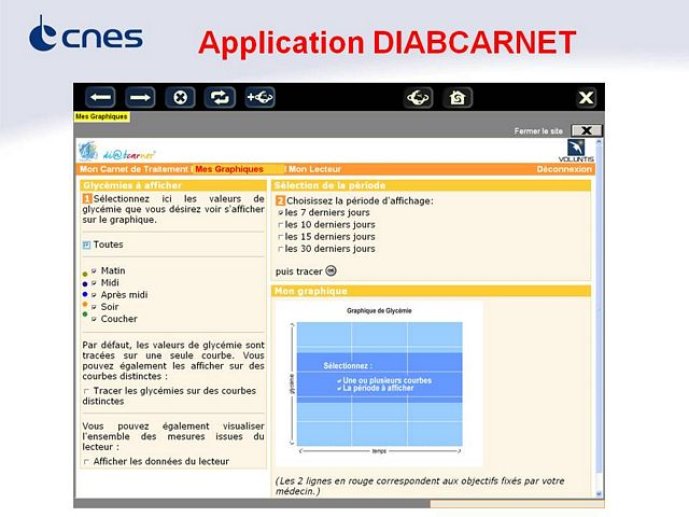Close the browser with the white X icon
This screenshot has height=517, width=689.
(586, 98)
